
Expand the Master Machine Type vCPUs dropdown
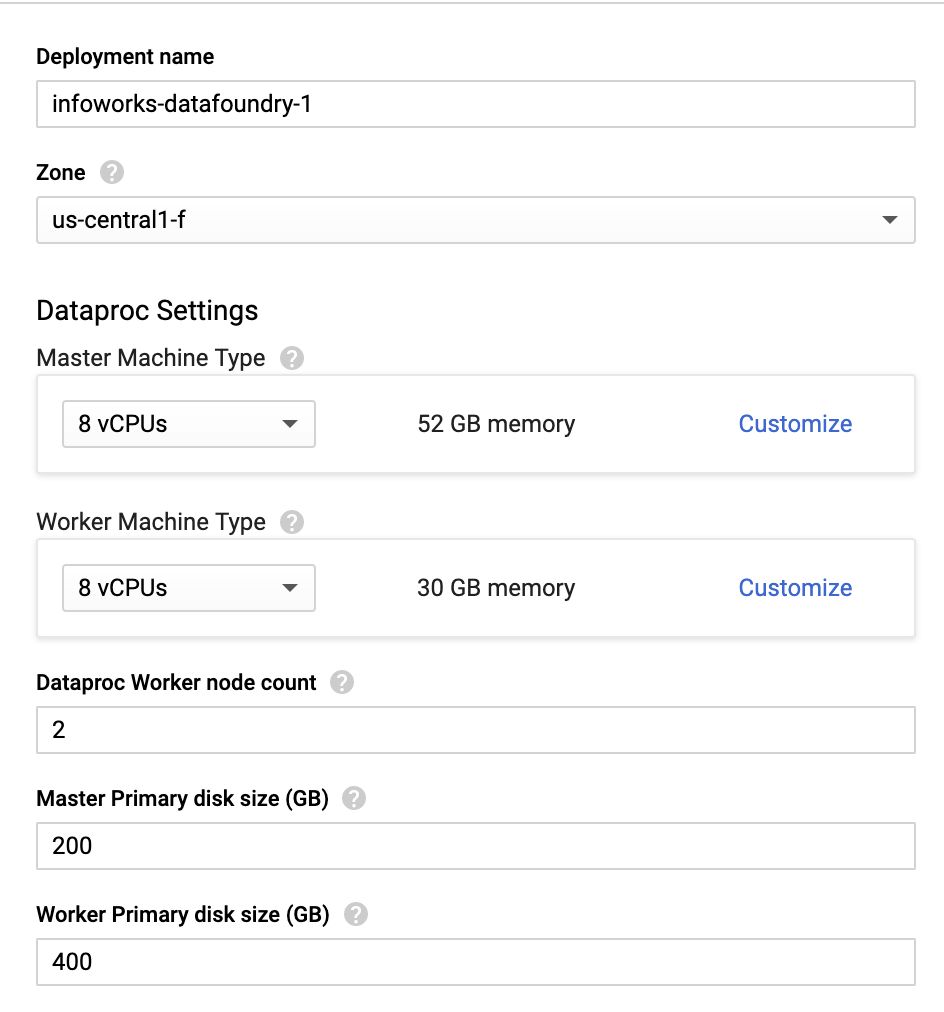click(x=188, y=424)
